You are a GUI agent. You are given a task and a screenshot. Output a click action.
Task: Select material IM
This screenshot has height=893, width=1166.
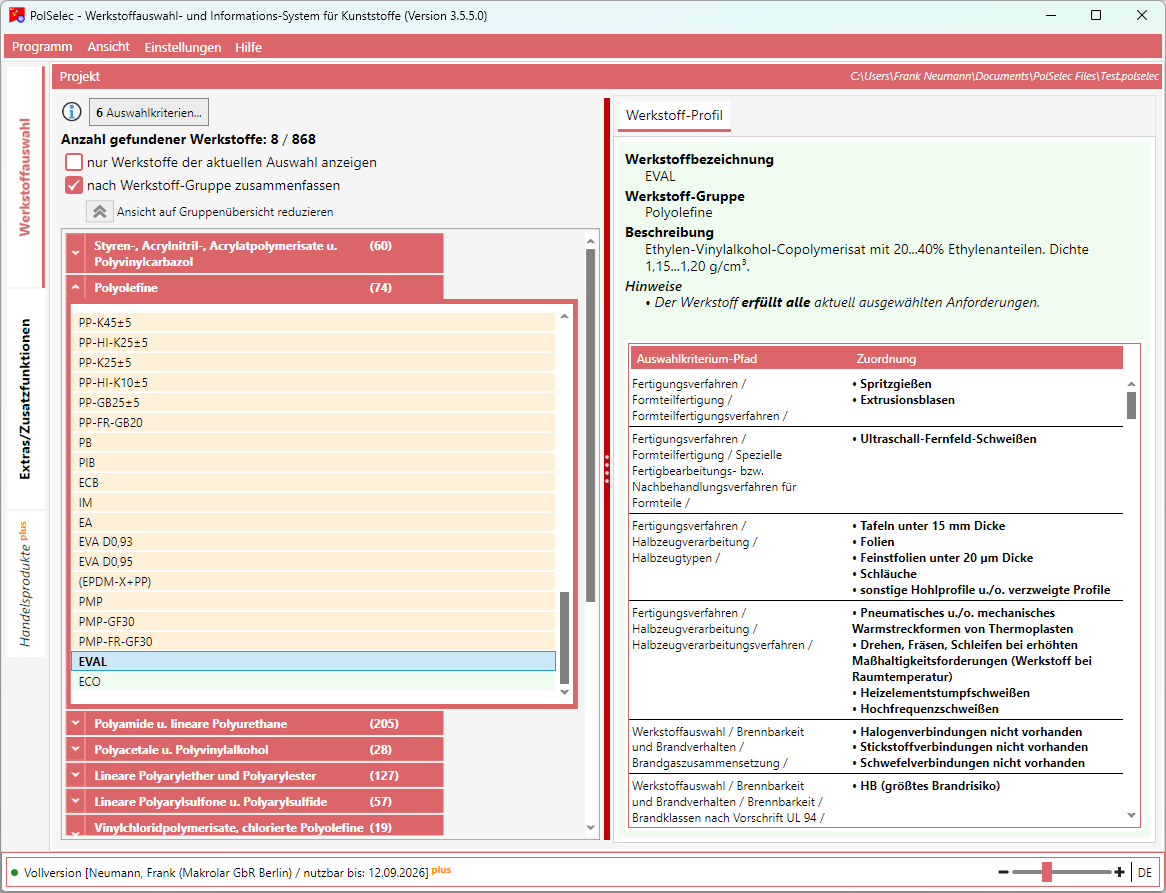[x=314, y=503]
